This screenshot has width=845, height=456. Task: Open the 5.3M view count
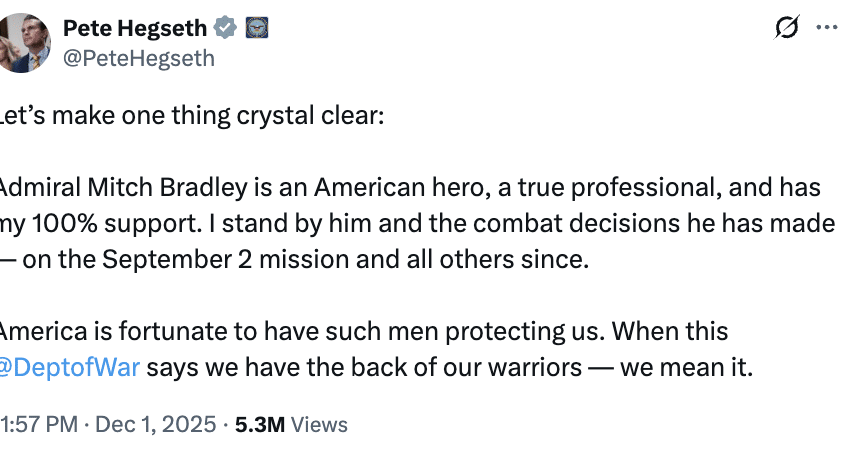[x=260, y=424]
